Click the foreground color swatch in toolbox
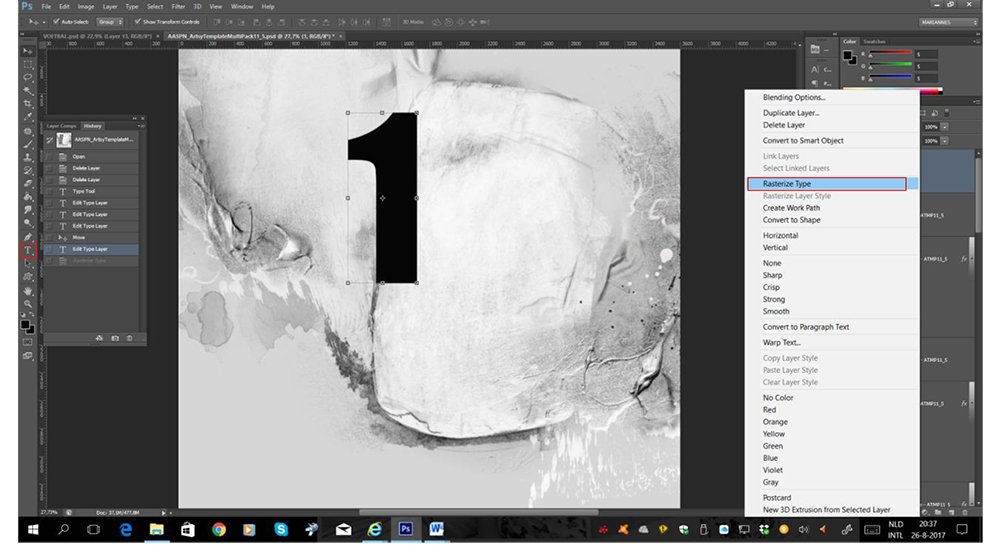Viewport: 1000px width, 554px height. coord(25,325)
